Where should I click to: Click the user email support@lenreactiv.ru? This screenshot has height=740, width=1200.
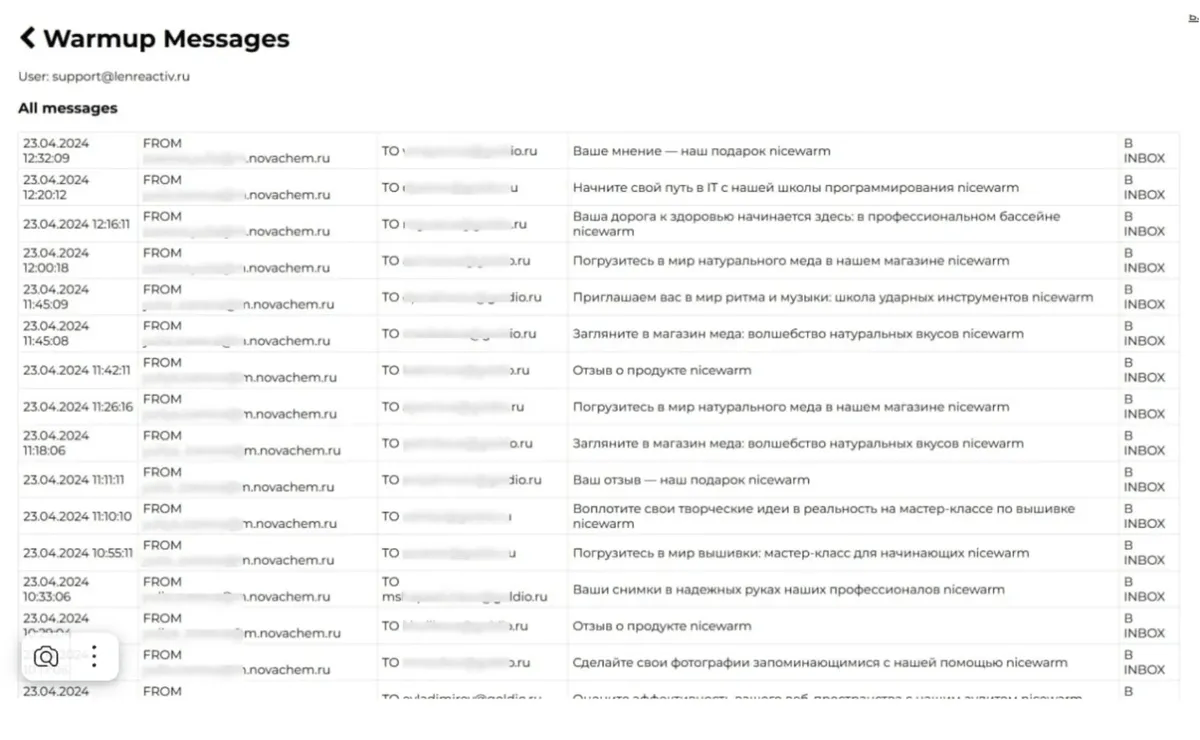tap(121, 76)
